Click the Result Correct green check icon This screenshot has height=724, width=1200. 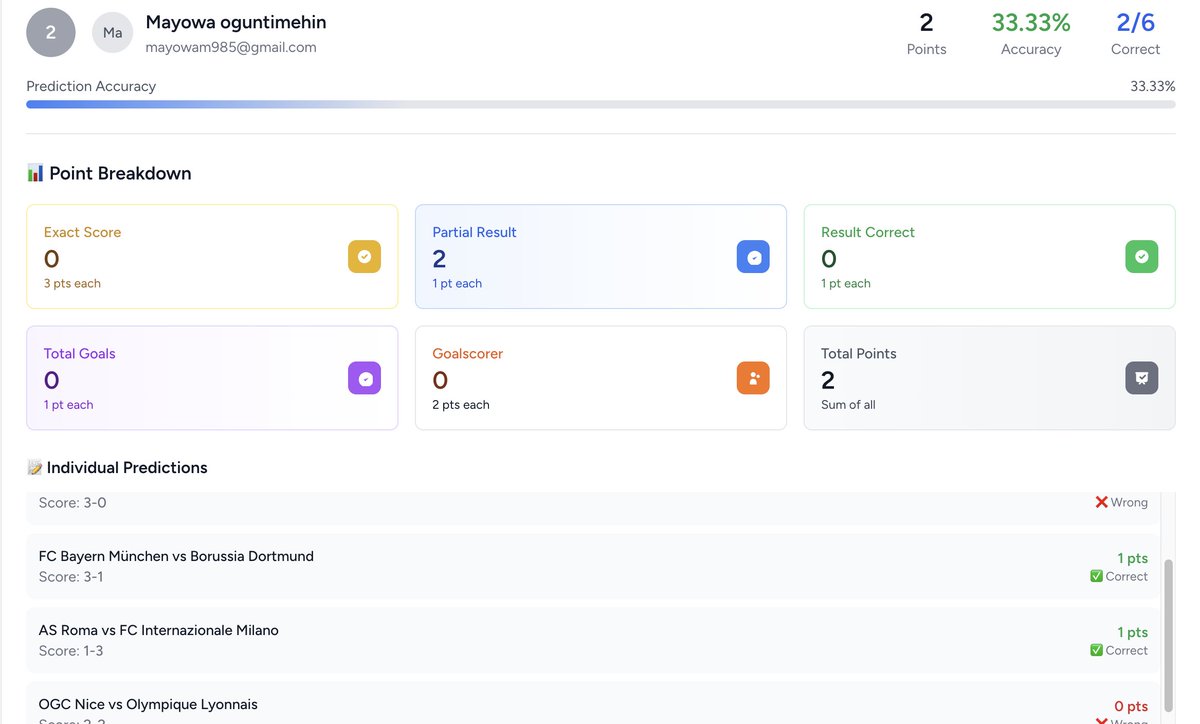[x=1142, y=257]
